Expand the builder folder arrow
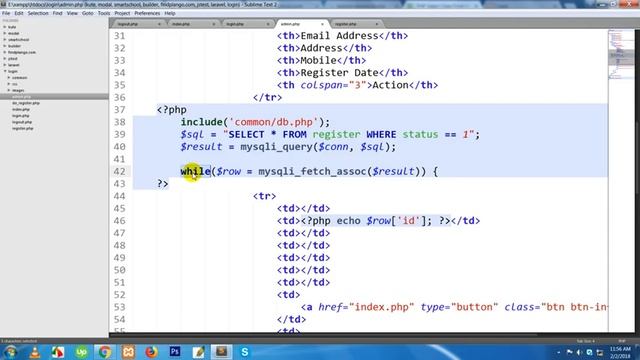This screenshot has width=640, height=360. 5,46
